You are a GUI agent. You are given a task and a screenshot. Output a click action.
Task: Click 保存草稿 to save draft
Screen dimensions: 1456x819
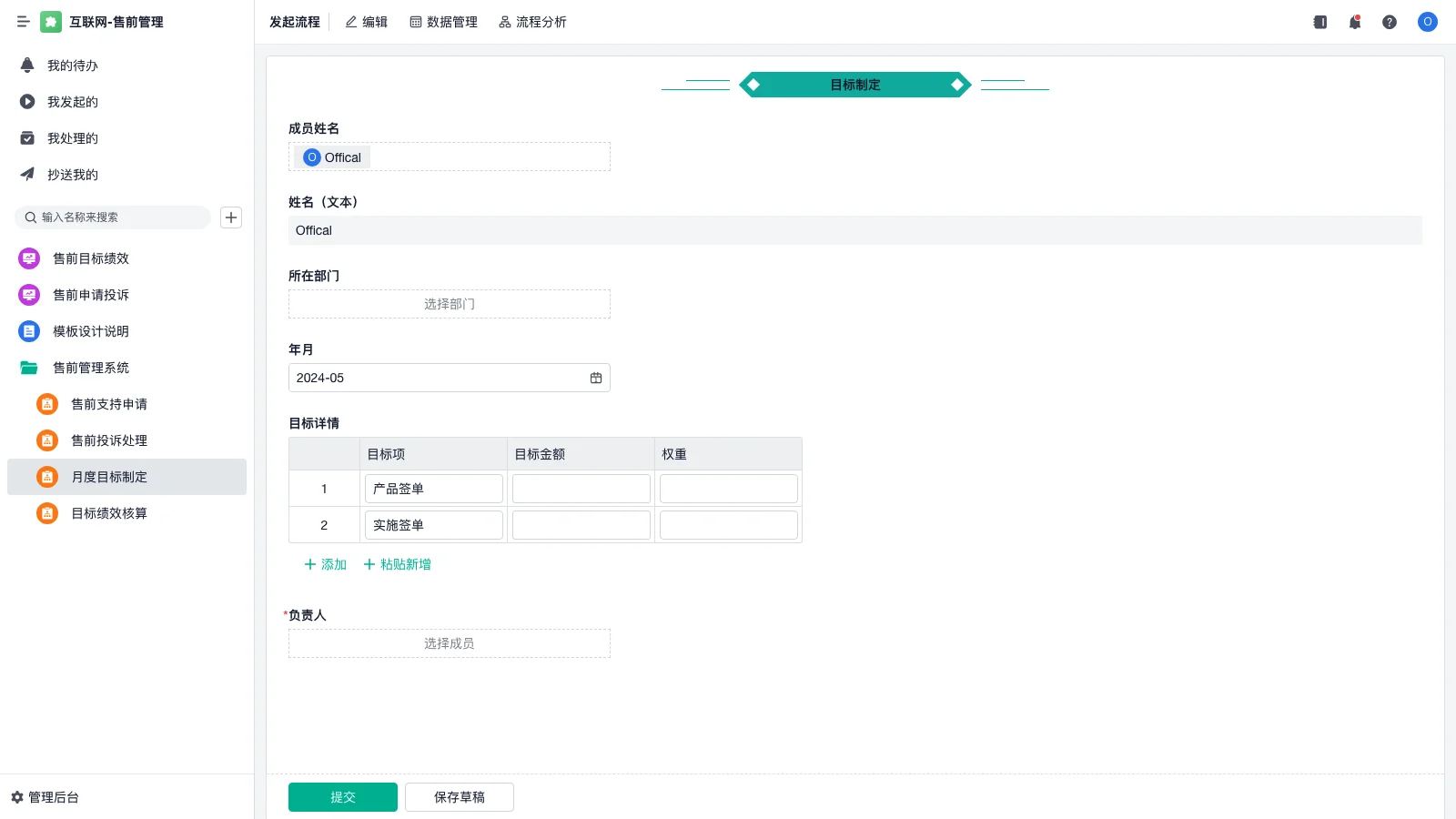coord(459,796)
